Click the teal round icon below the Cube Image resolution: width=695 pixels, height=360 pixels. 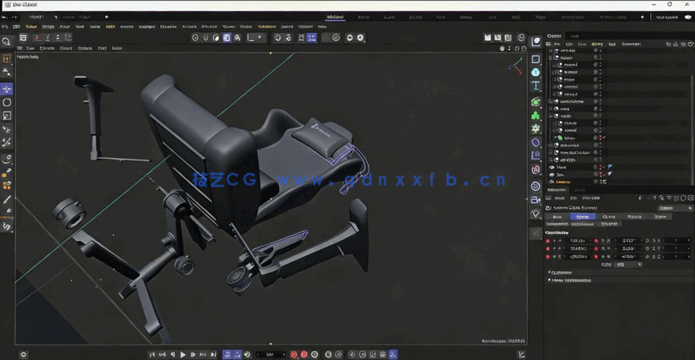click(536, 72)
